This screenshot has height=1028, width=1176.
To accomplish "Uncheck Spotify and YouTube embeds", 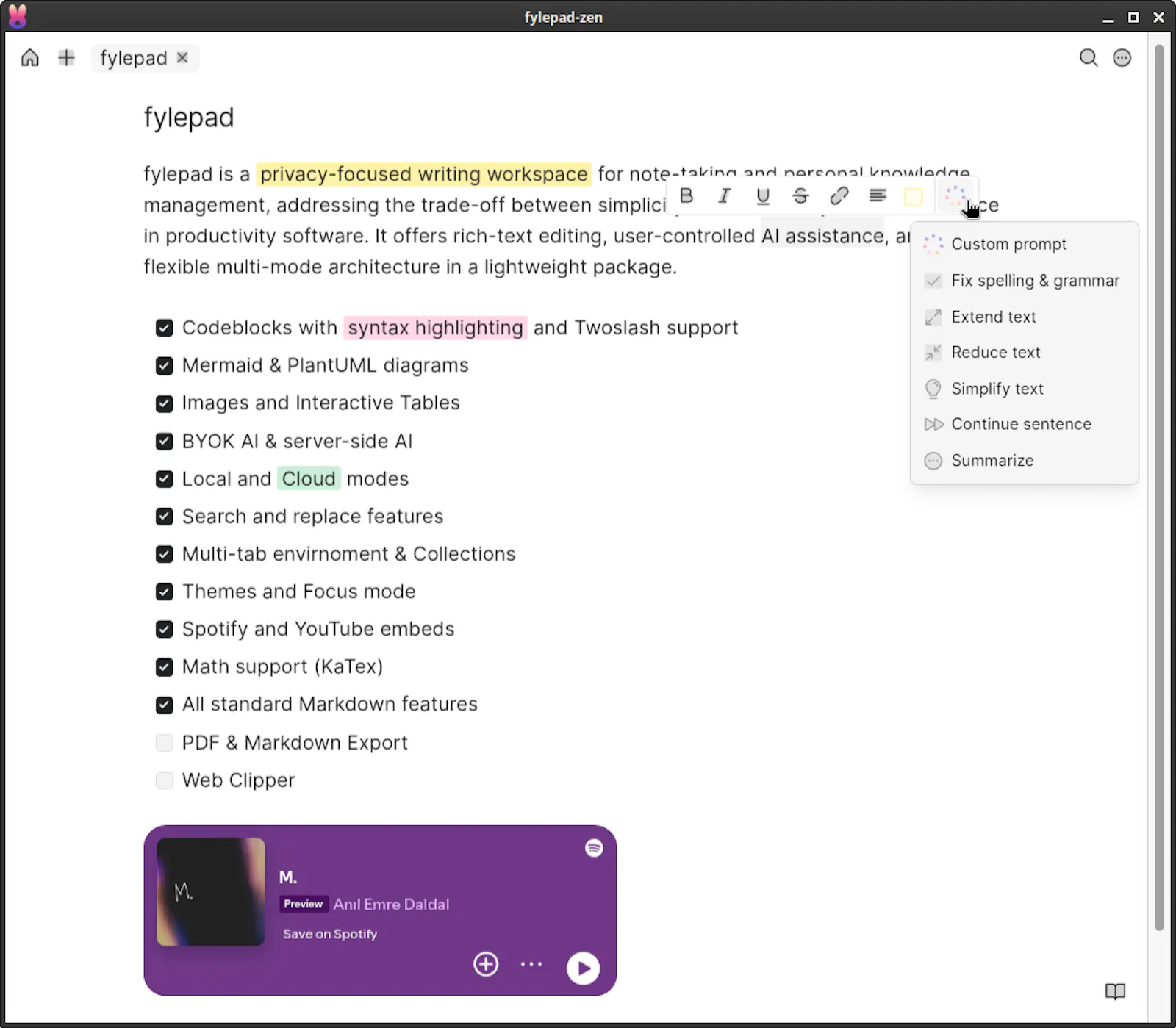I will tap(165, 629).
